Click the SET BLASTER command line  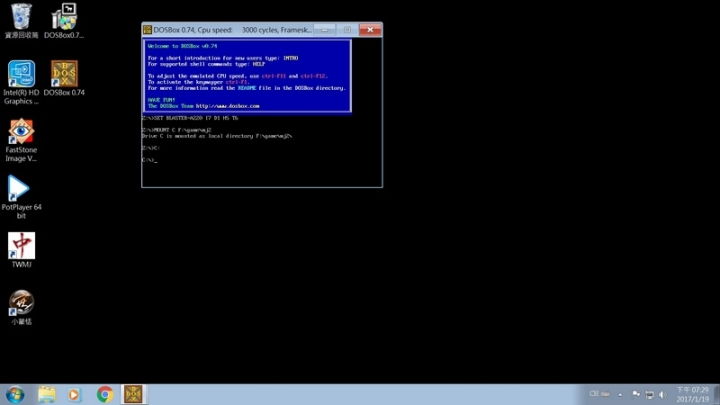click(x=190, y=118)
